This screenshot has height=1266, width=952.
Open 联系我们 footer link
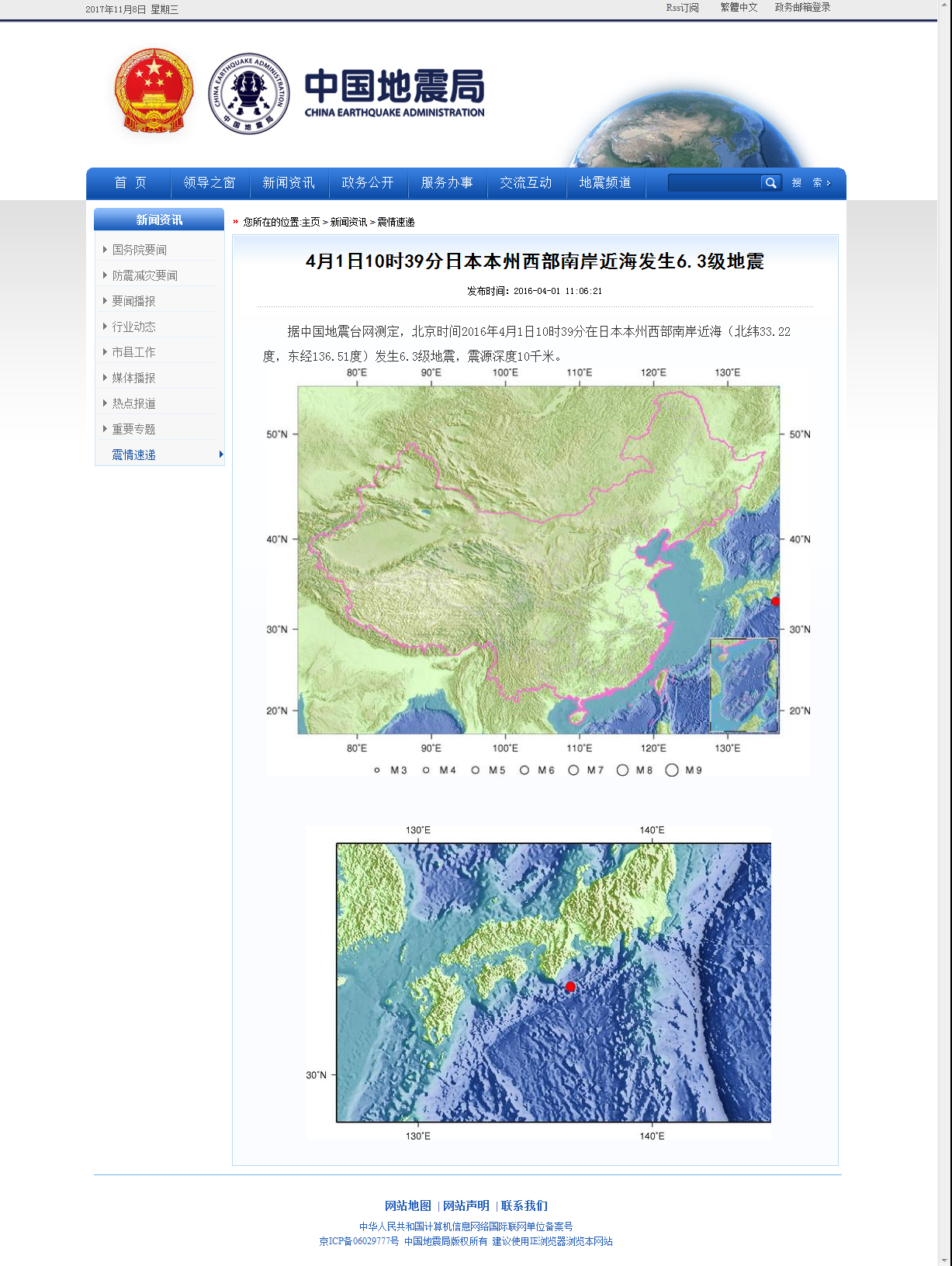524,1205
